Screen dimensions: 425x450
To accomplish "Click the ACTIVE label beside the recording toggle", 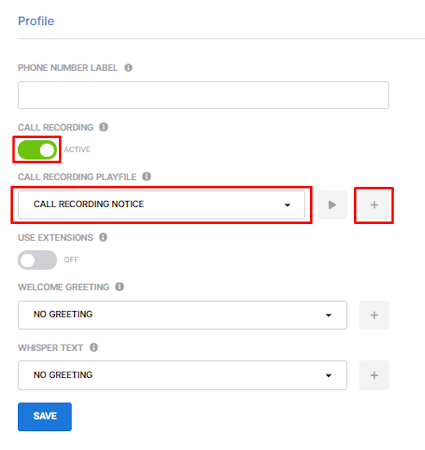I will click(x=77, y=149).
